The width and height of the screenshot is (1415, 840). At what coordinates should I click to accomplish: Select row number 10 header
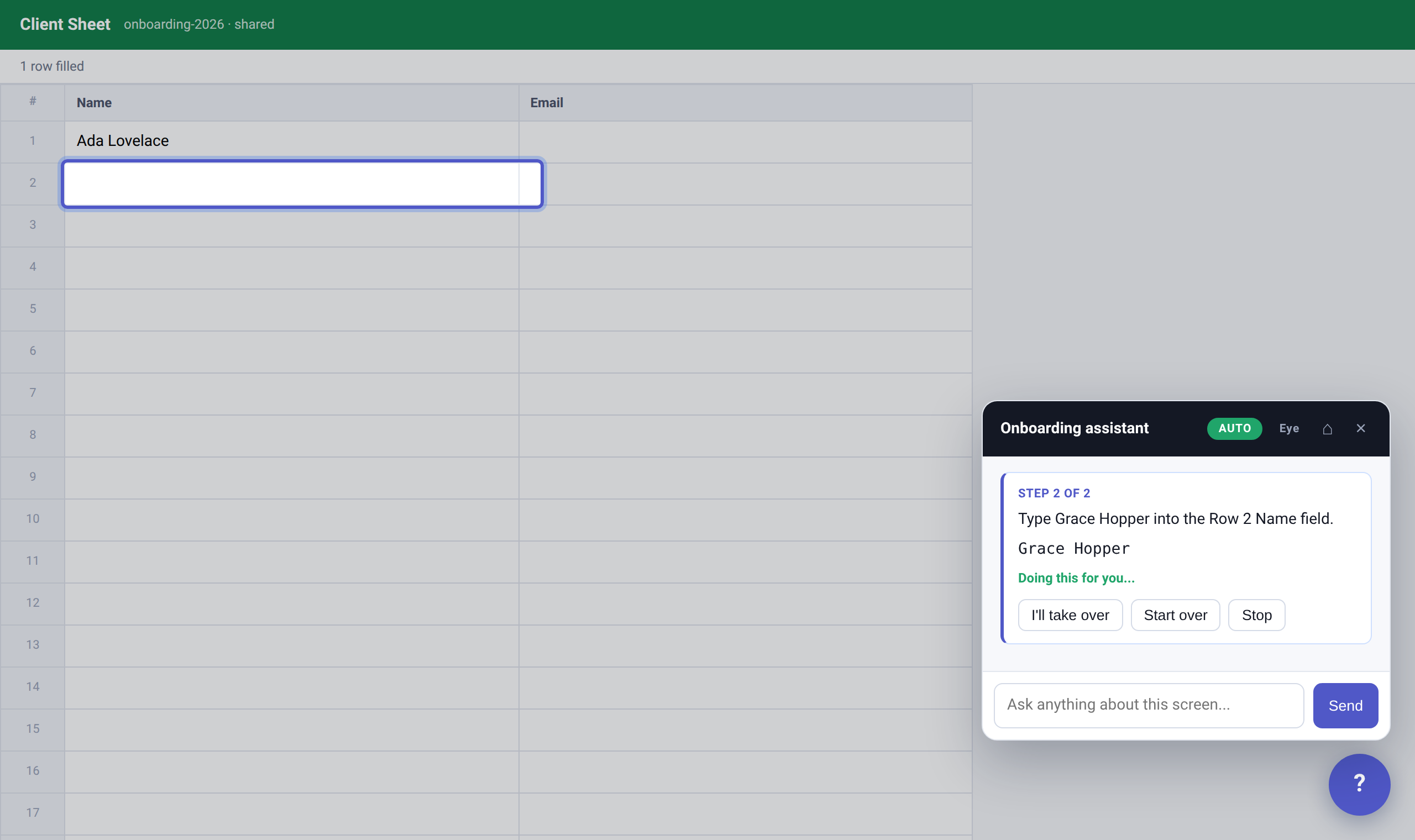point(32,519)
